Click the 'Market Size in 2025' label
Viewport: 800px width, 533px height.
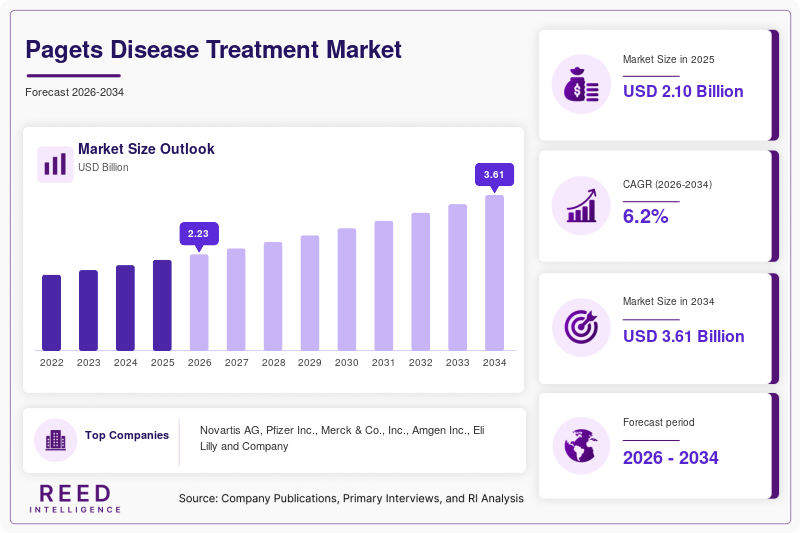point(668,60)
